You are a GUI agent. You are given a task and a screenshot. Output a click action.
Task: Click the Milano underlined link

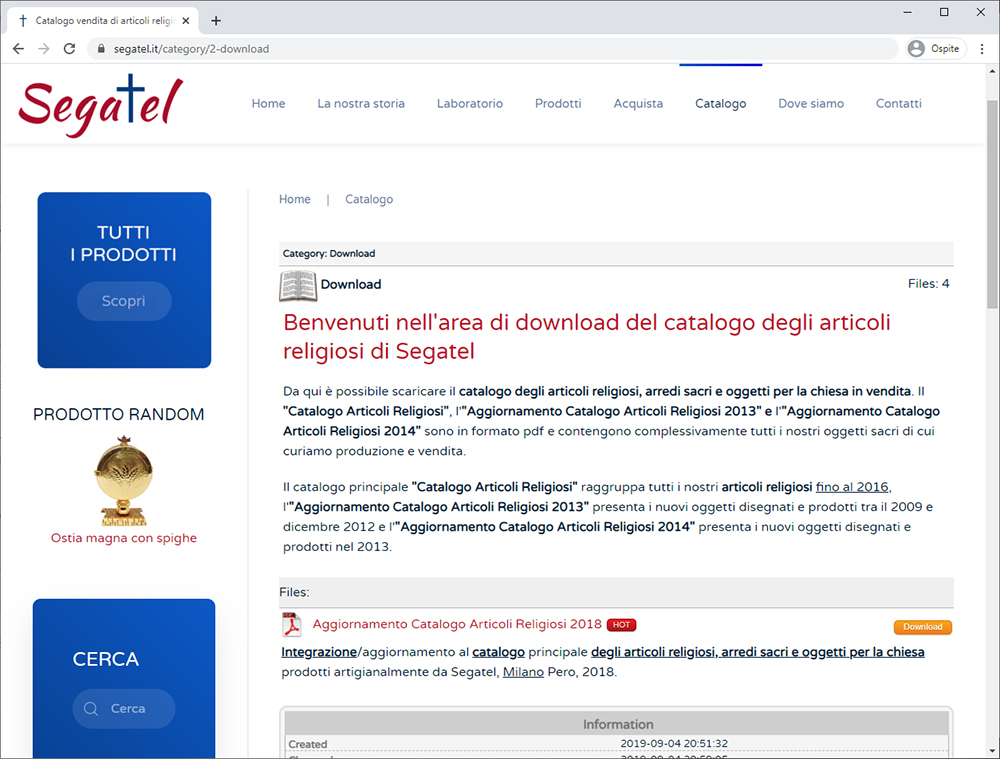click(523, 672)
